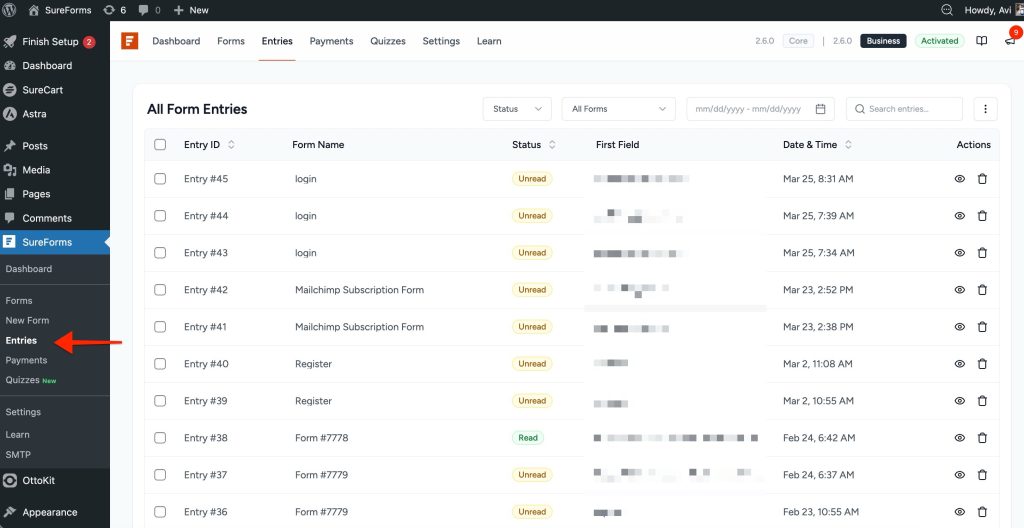Click the date range input field
This screenshot has height=528, width=1024.
760,109
